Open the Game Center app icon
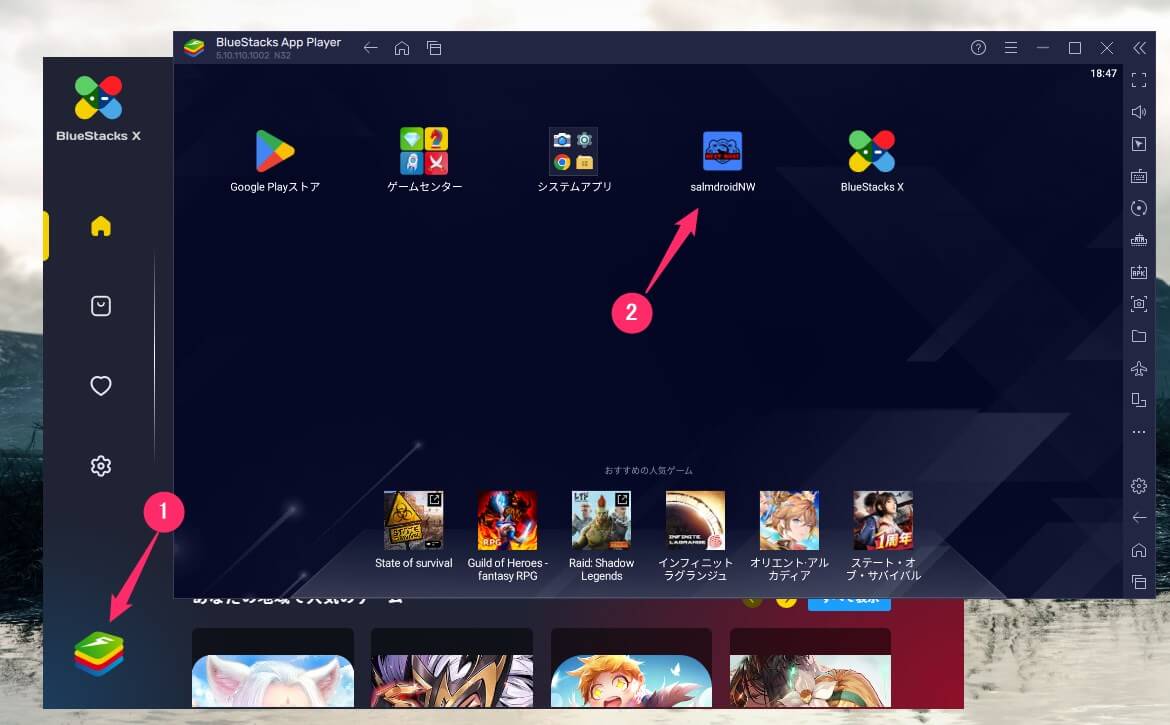The height and width of the screenshot is (725, 1170). click(424, 152)
